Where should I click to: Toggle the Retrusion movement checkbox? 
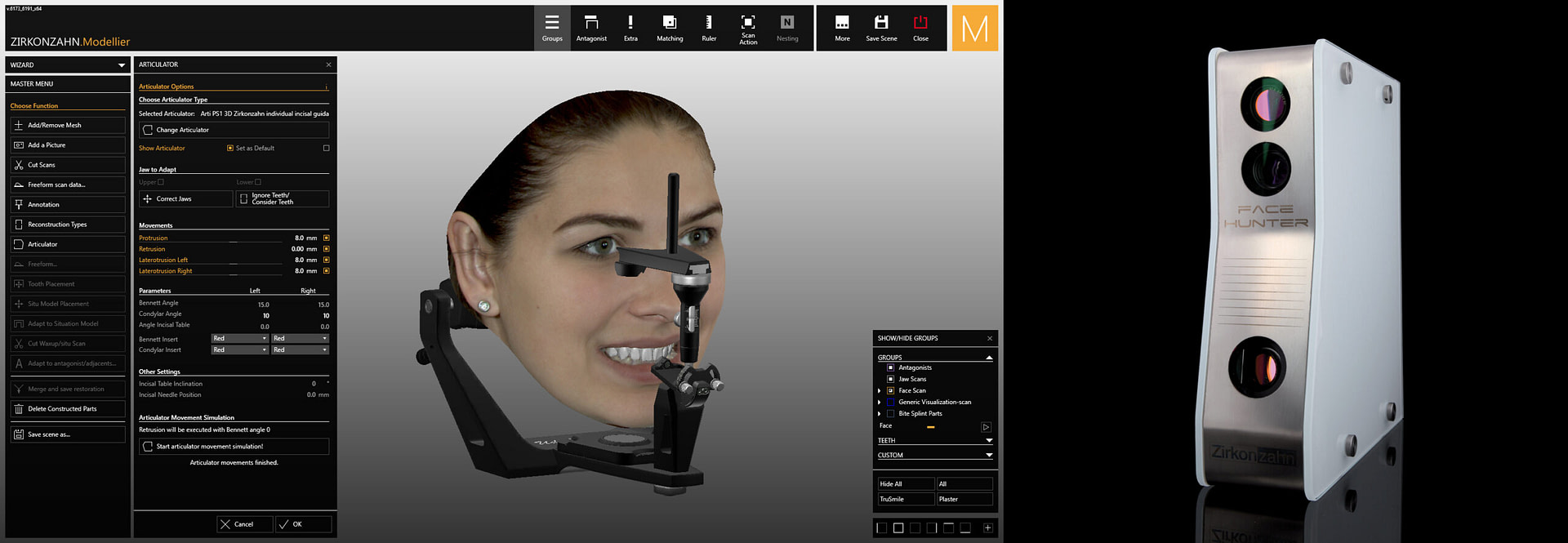pyautogui.click(x=326, y=249)
